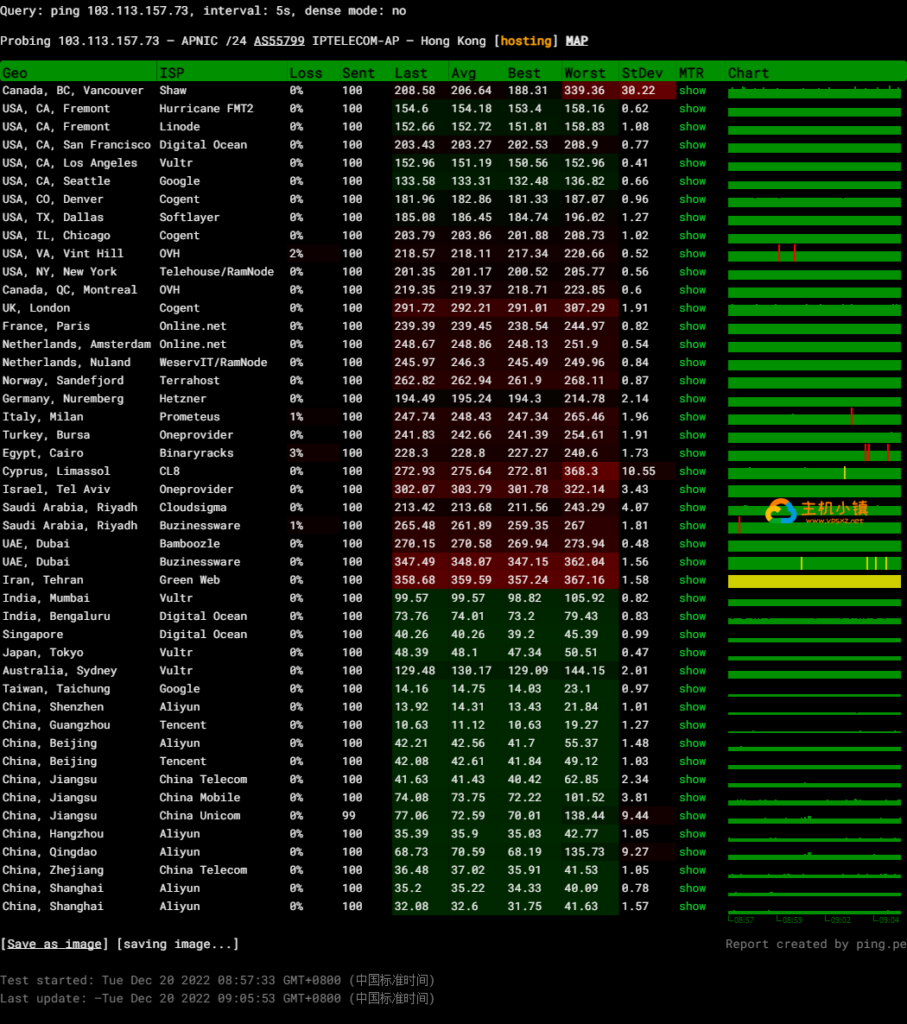
Task: Select the Worst column header
Action: (584, 73)
